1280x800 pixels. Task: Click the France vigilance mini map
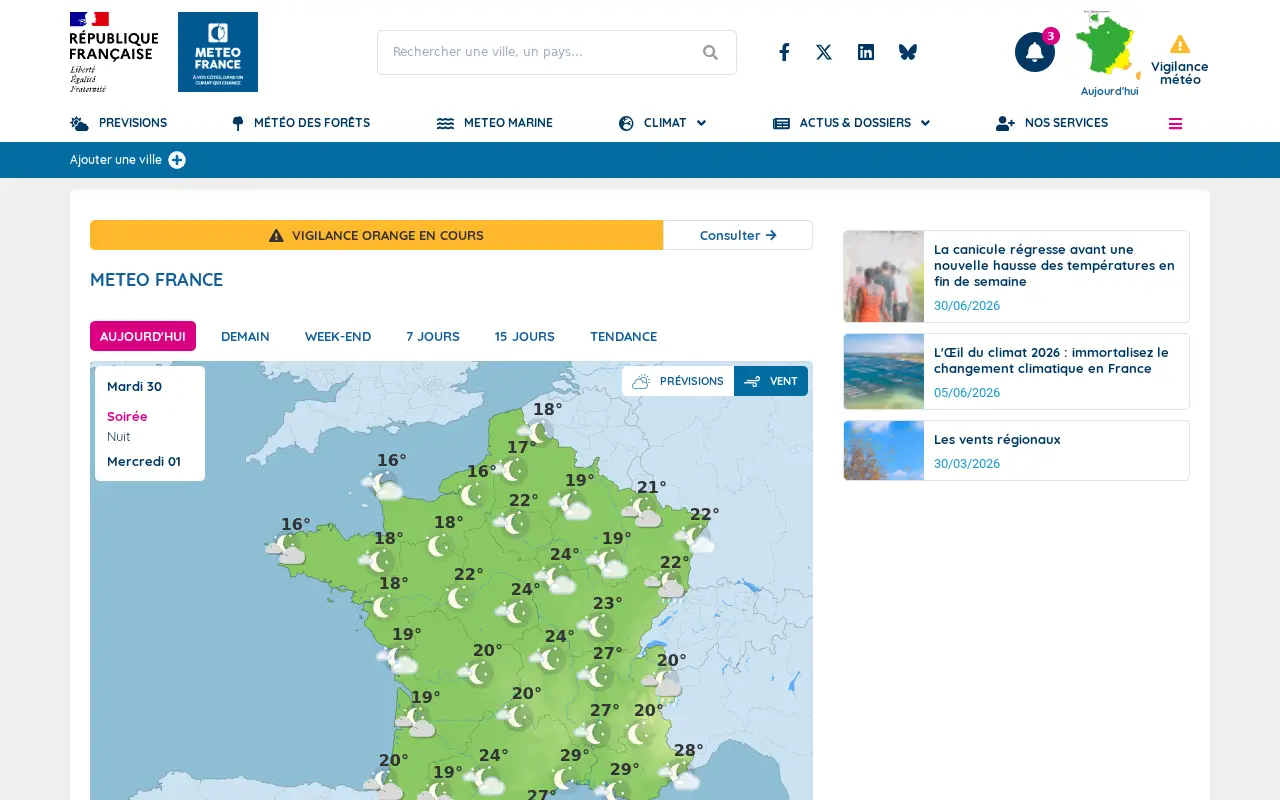coord(1108,46)
